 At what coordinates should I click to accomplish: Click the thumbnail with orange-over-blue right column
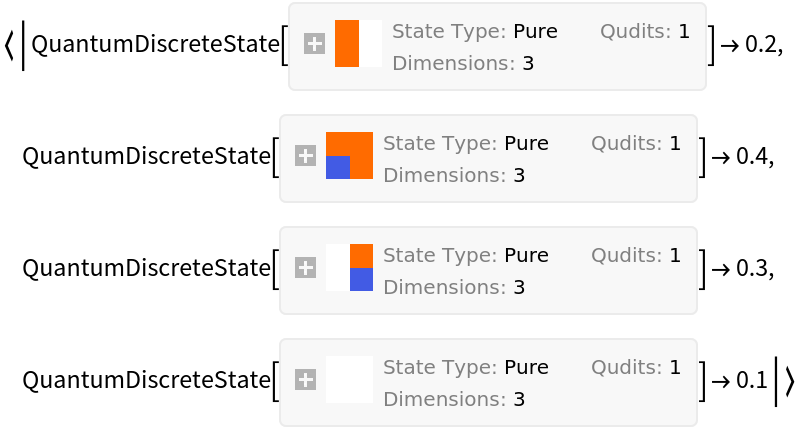pos(349,268)
